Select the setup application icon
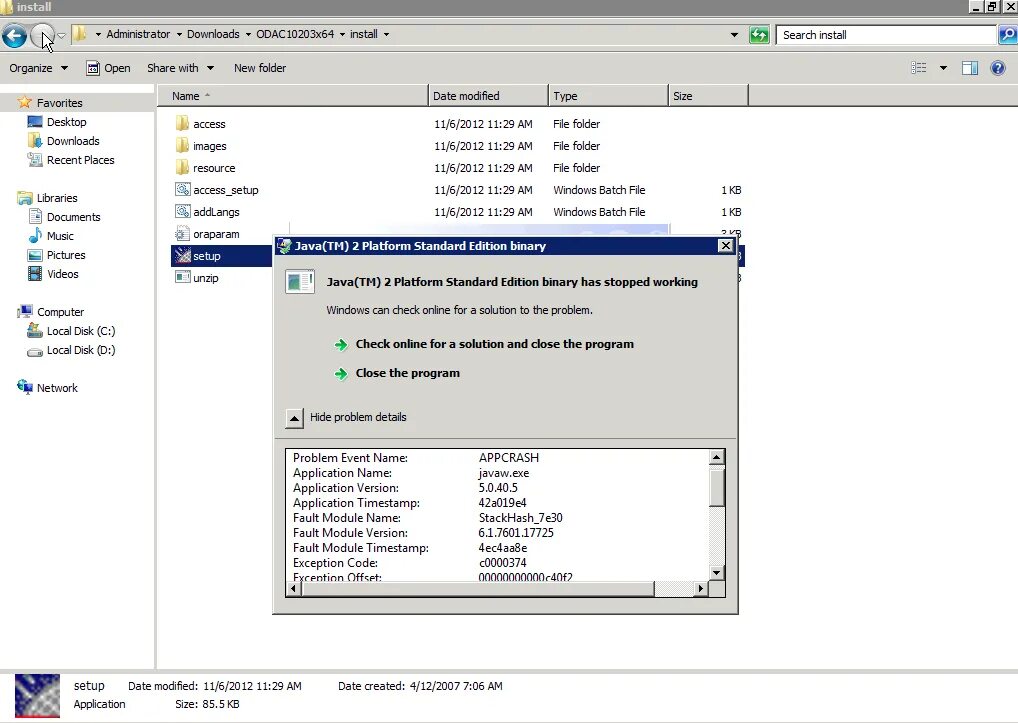Screen dimensions: 1018x723 (x=182, y=256)
